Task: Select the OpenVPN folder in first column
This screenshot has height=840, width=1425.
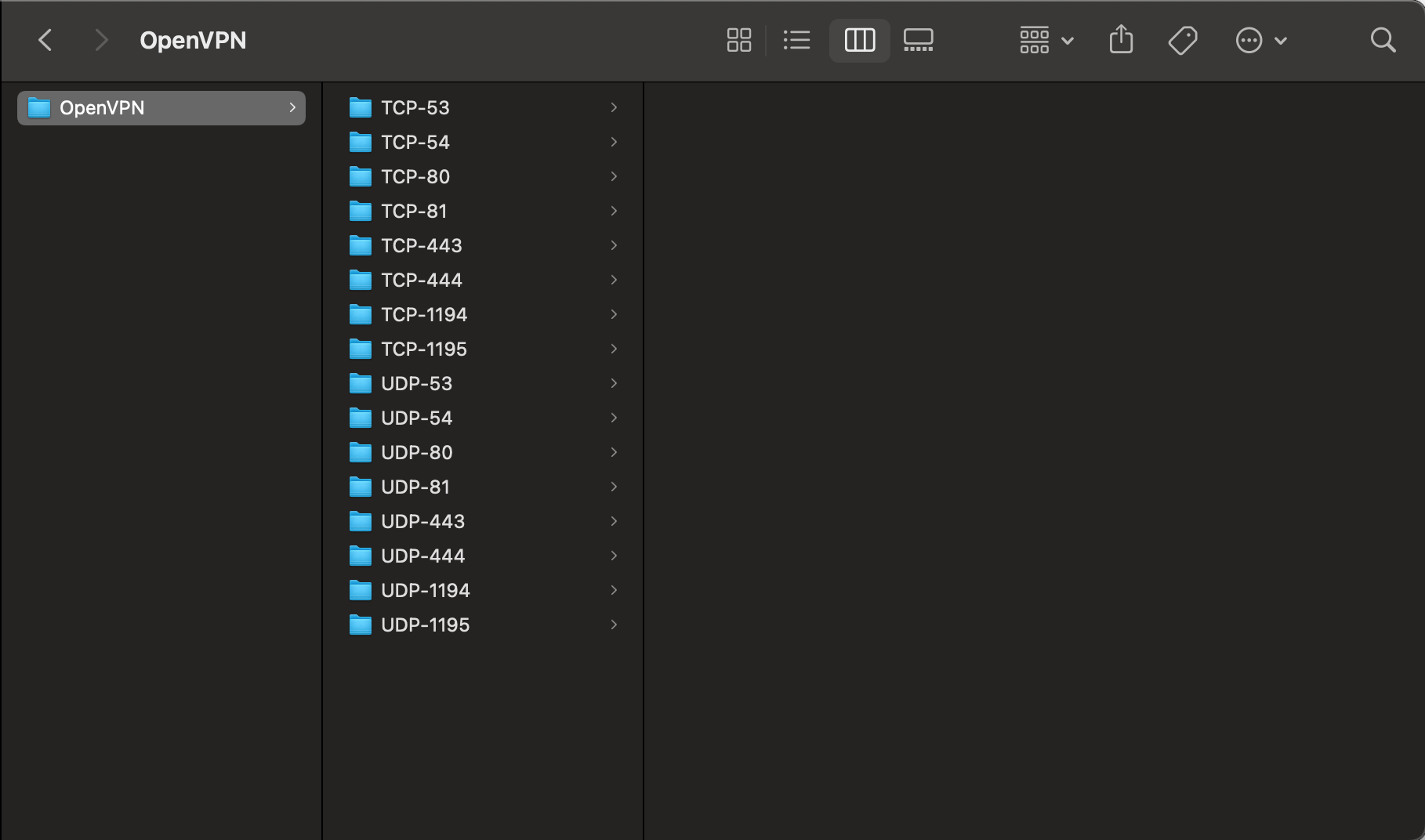Action: pyautogui.click(x=161, y=108)
